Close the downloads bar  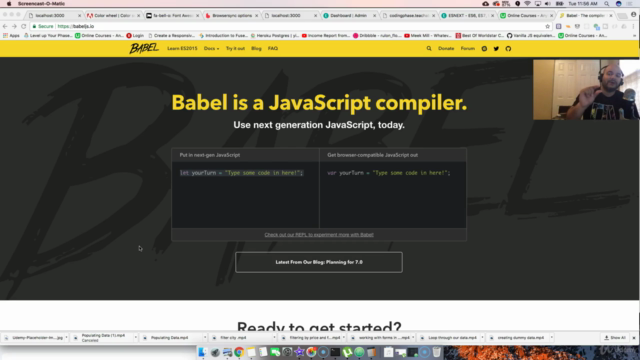click(x=634, y=338)
